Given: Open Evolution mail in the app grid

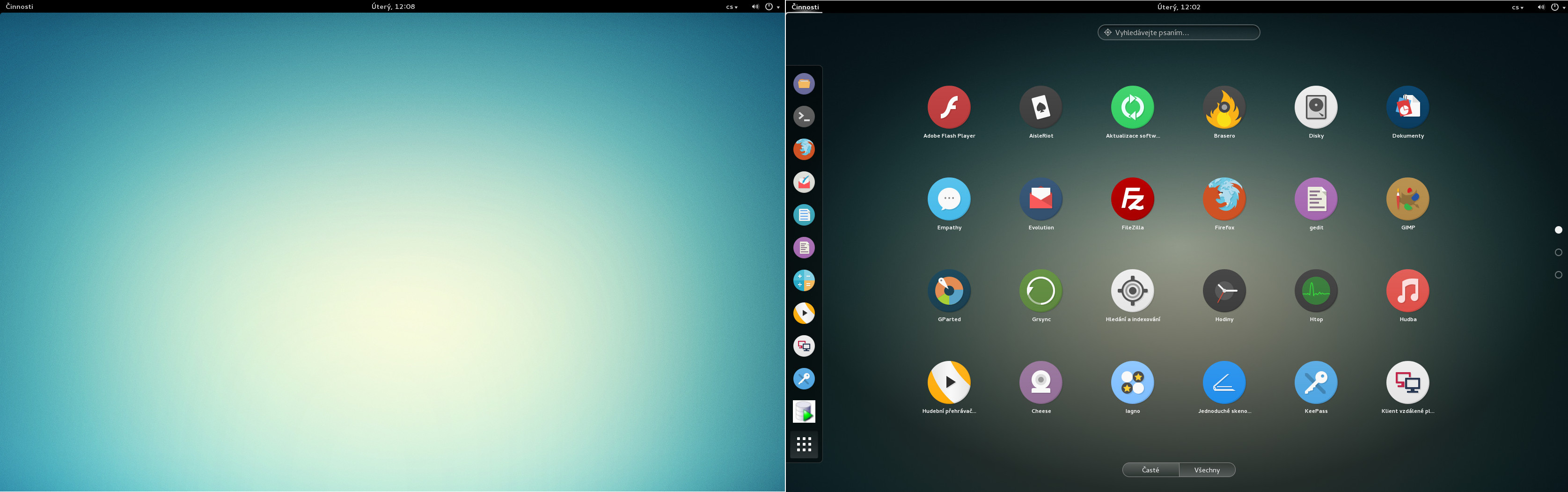Looking at the screenshot, I should pyautogui.click(x=1041, y=199).
